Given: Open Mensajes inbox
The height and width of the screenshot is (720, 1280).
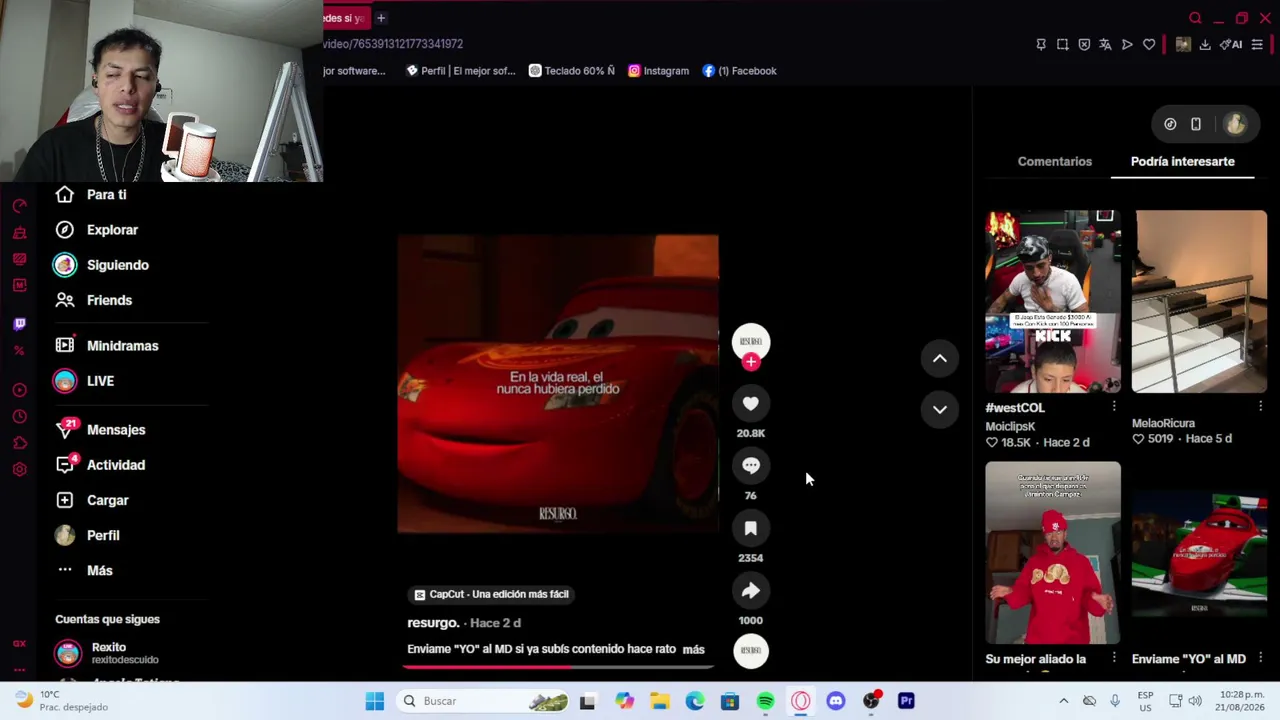Looking at the screenshot, I should click(x=116, y=430).
